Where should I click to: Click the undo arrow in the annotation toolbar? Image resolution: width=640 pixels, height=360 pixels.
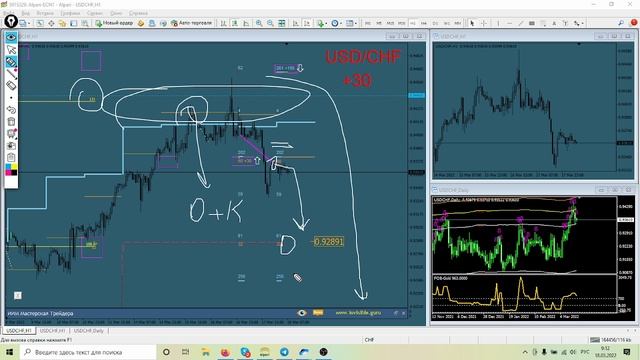tap(11, 109)
